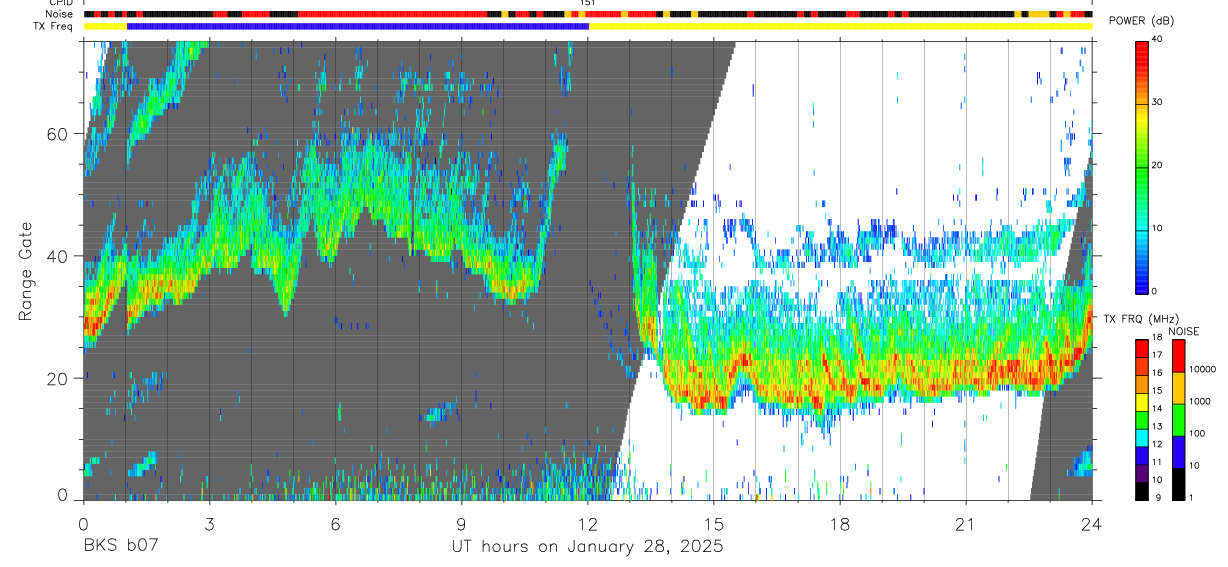The image size is (1228, 567).
Task: Click the "UT hours on January 28, 2025" label
Action: (585, 548)
